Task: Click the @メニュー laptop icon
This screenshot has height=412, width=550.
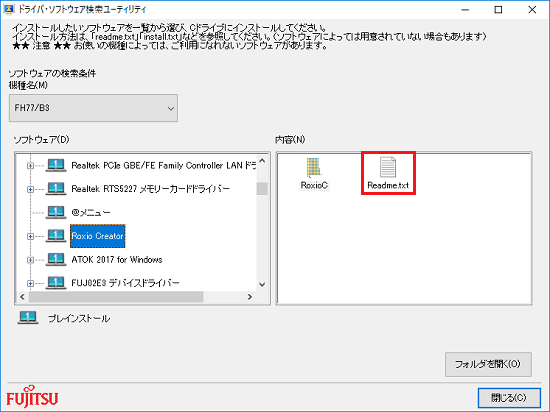Action: [56, 212]
